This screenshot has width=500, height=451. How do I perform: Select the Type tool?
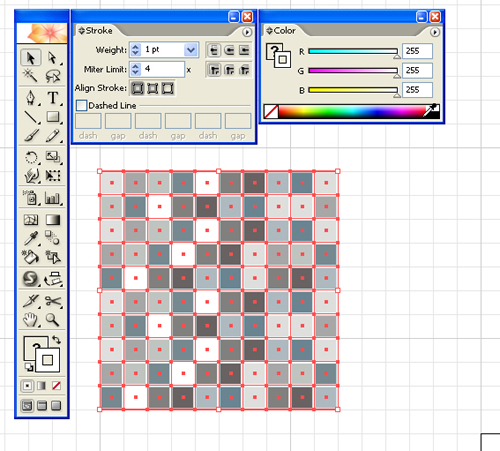point(52,98)
